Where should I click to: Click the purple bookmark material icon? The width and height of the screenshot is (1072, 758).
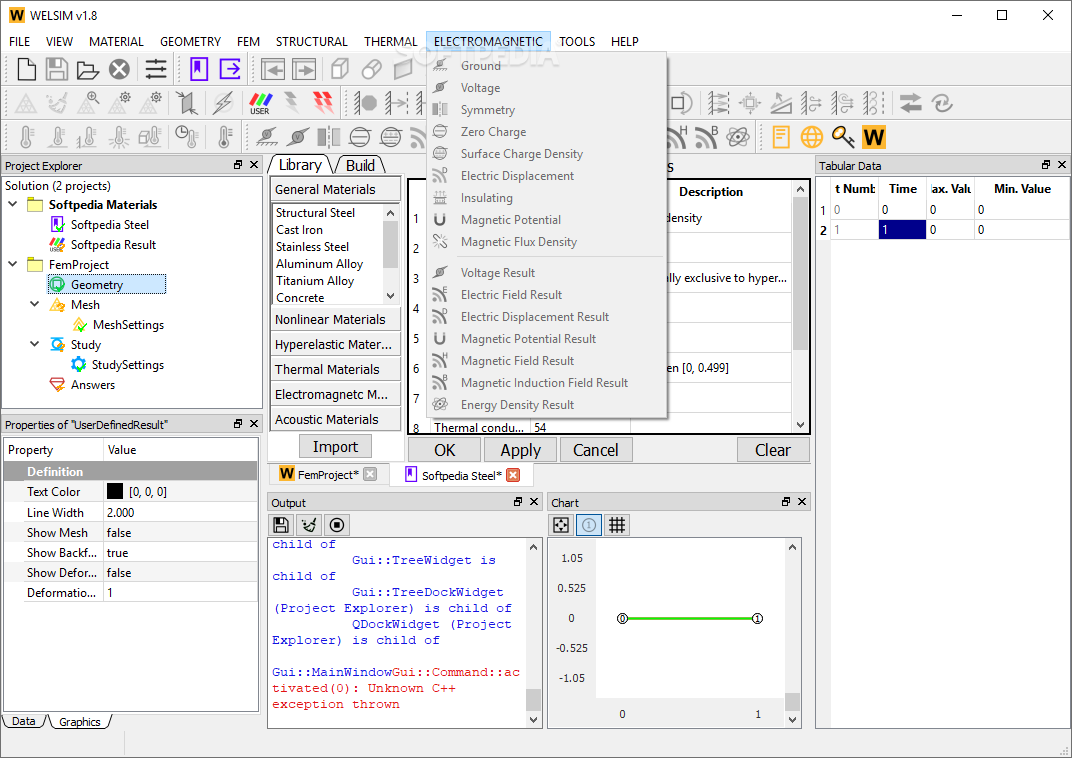(x=199, y=69)
